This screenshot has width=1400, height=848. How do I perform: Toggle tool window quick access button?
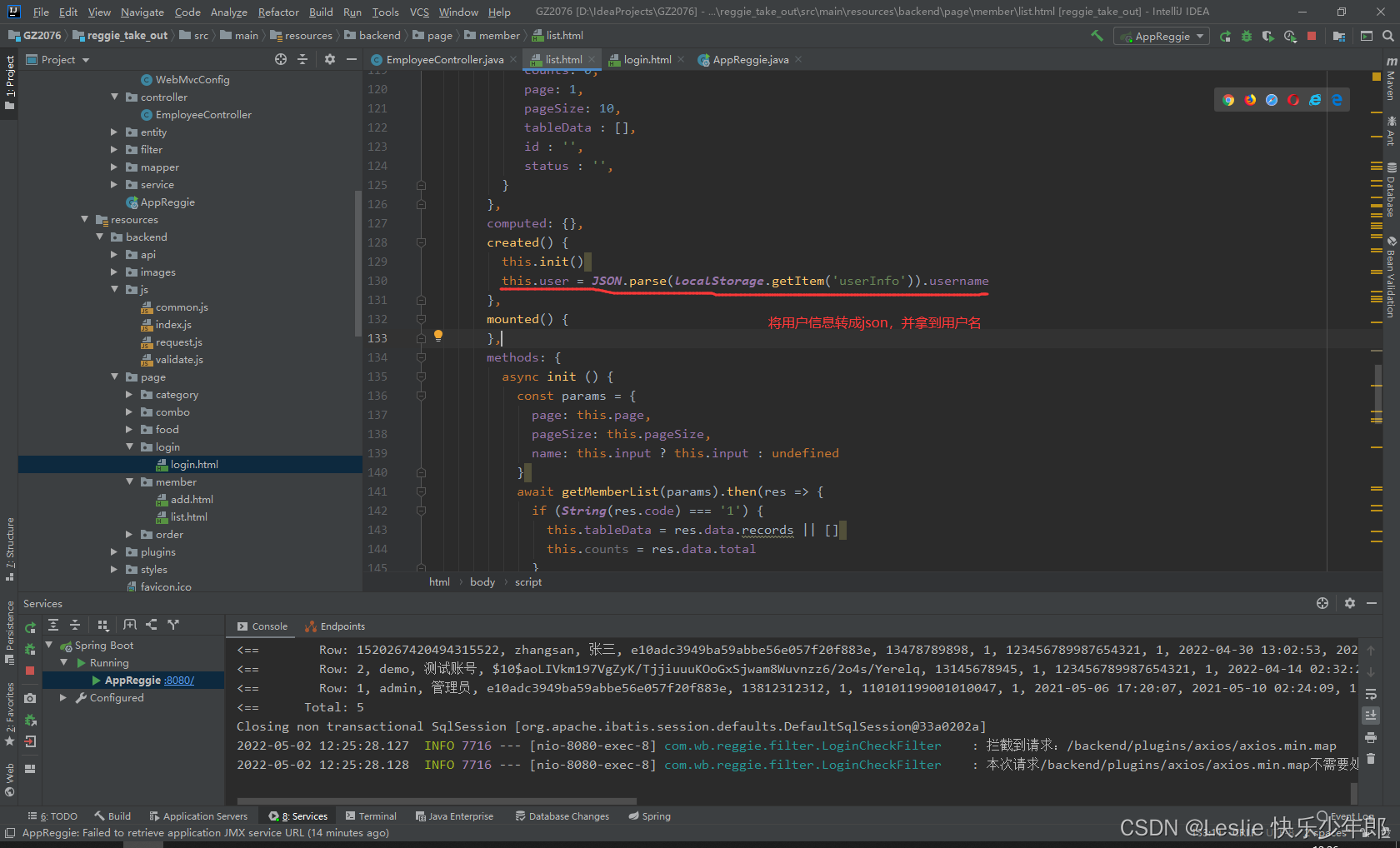(10, 832)
